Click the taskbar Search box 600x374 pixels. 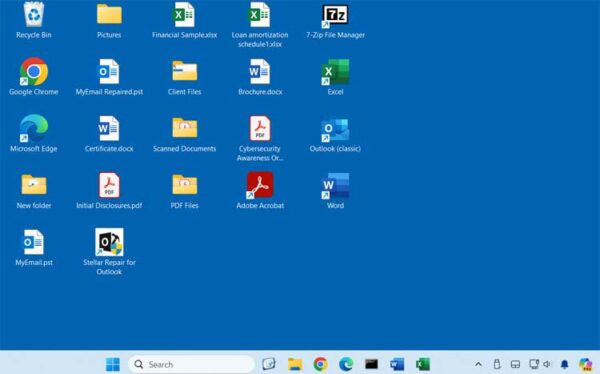pyautogui.click(x=191, y=364)
